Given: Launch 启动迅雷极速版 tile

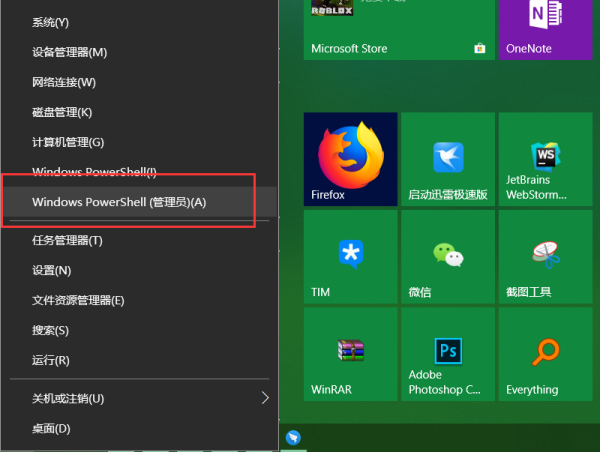Looking at the screenshot, I should pos(448,159).
